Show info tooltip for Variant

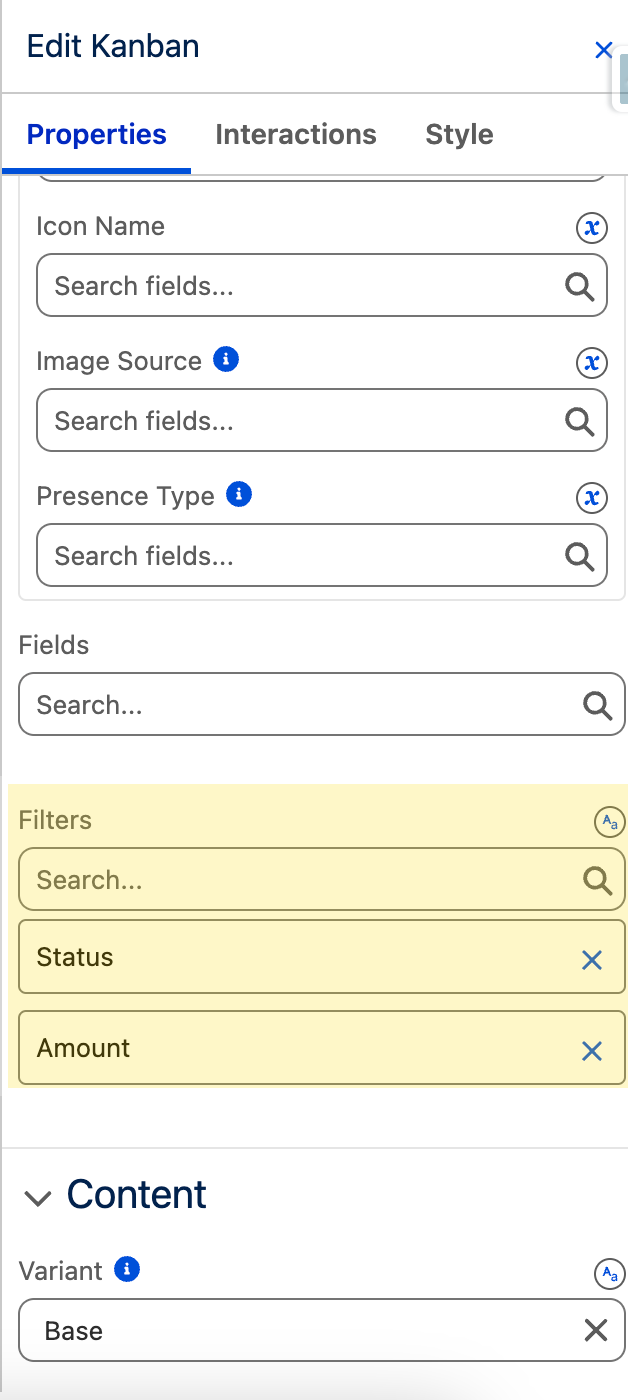(x=127, y=1270)
